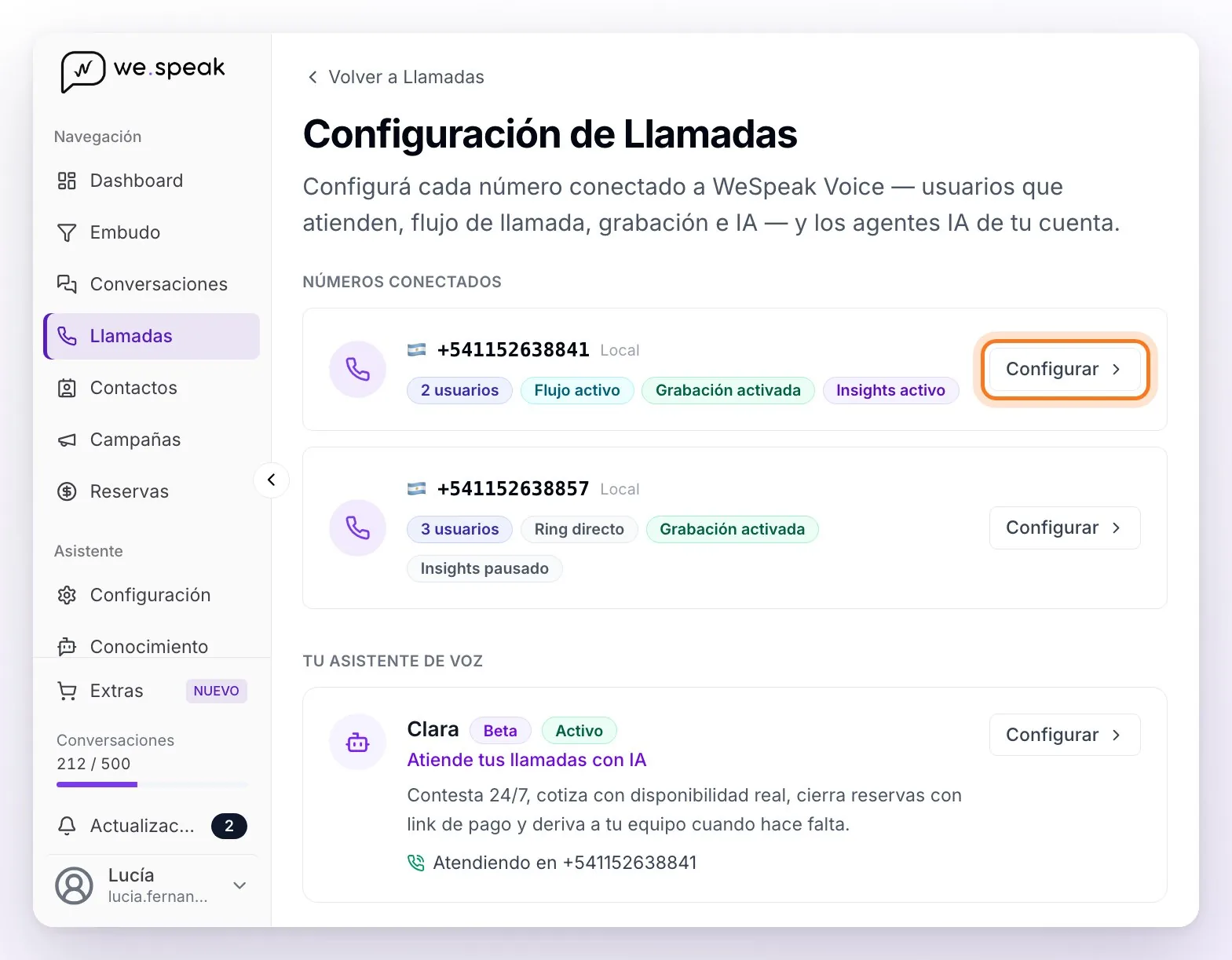Open the Conocimiento bot icon
Viewport: 1232px width, 960px height.
click(x=67, y=647)
